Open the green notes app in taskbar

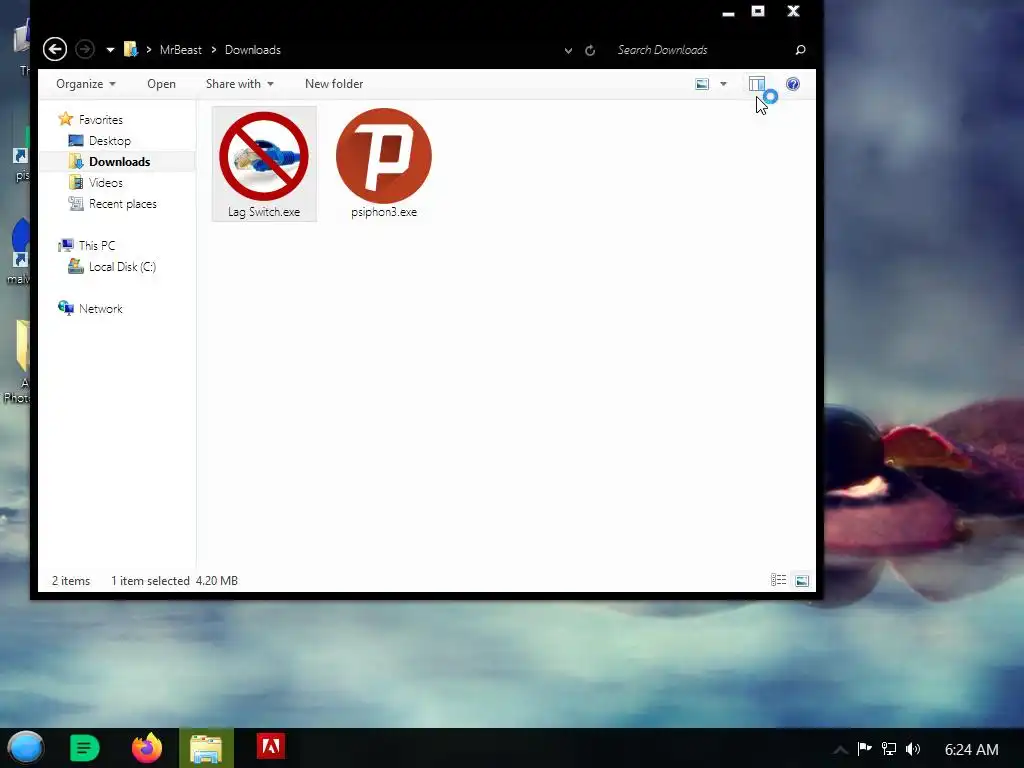84,748
